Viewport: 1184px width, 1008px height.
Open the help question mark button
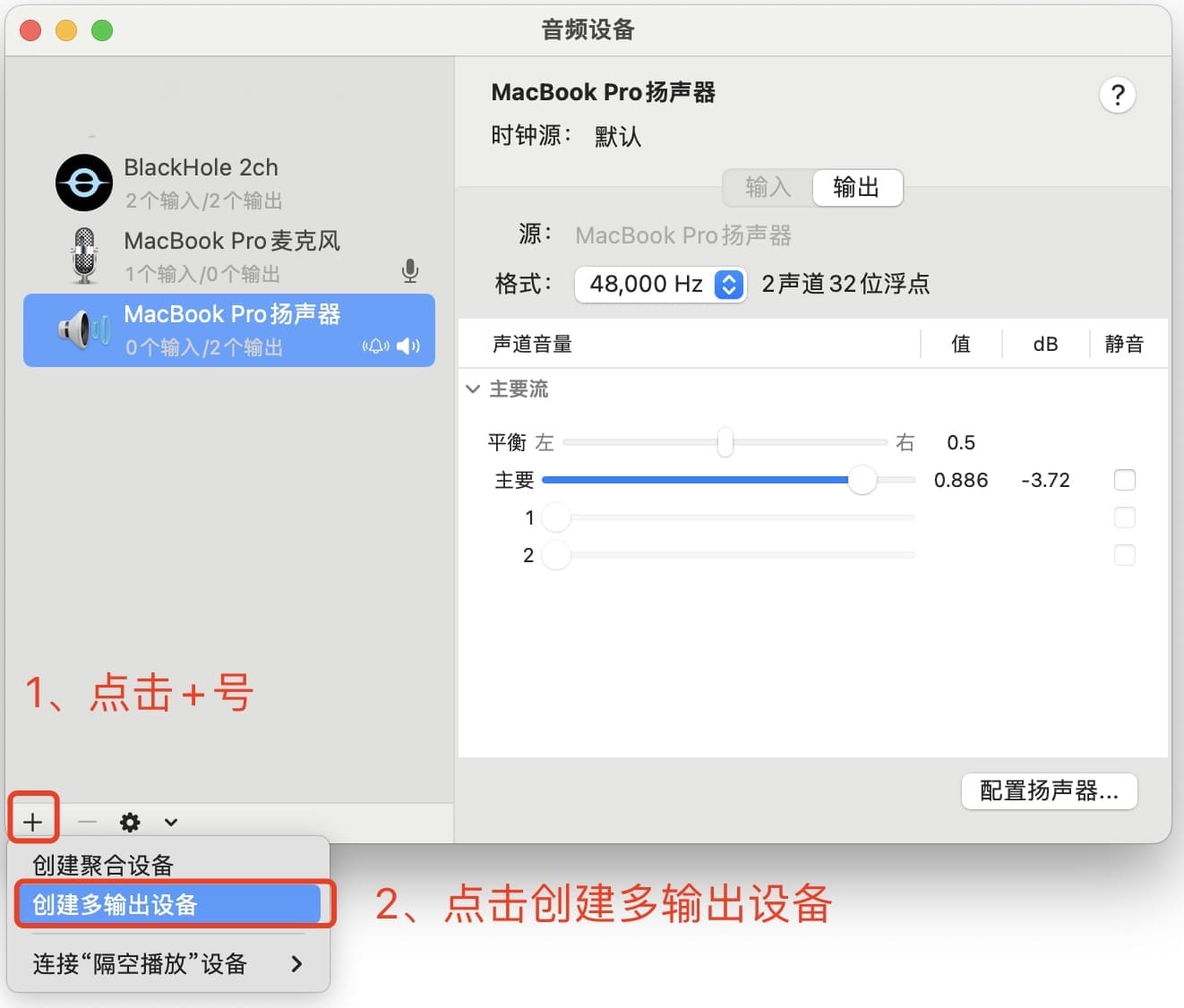pos(1118,95)
